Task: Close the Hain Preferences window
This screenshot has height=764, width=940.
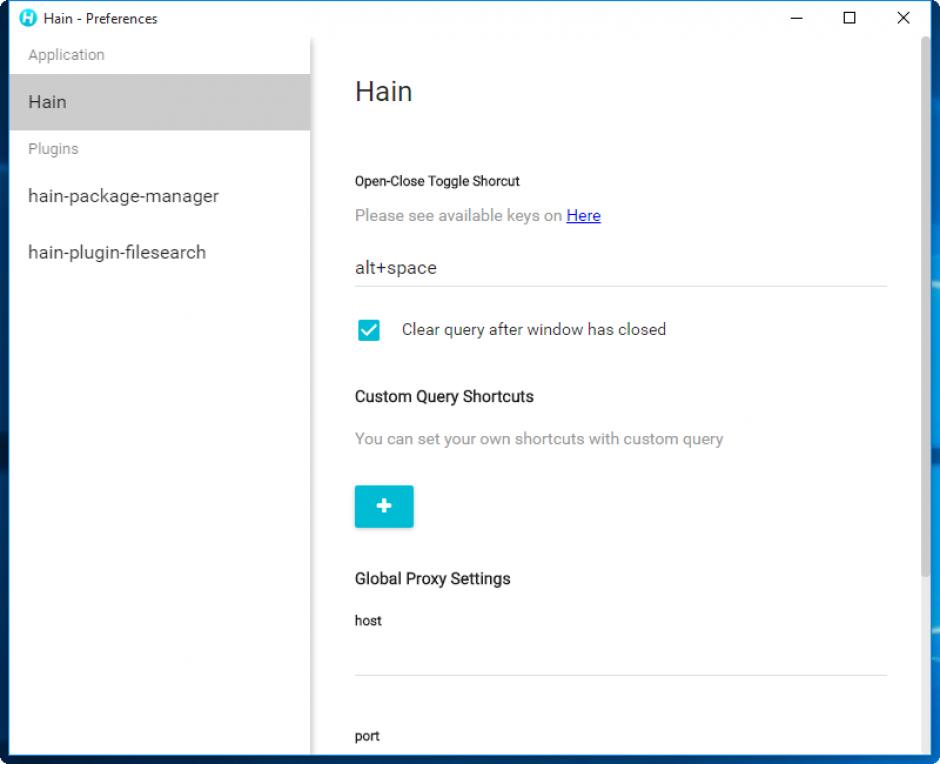Action: 903,18
